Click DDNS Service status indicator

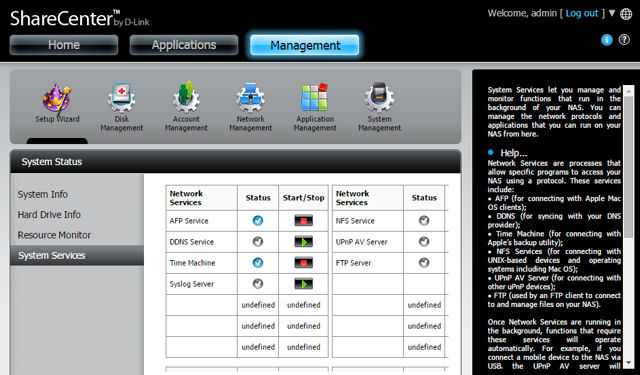(x=258, y=242)
